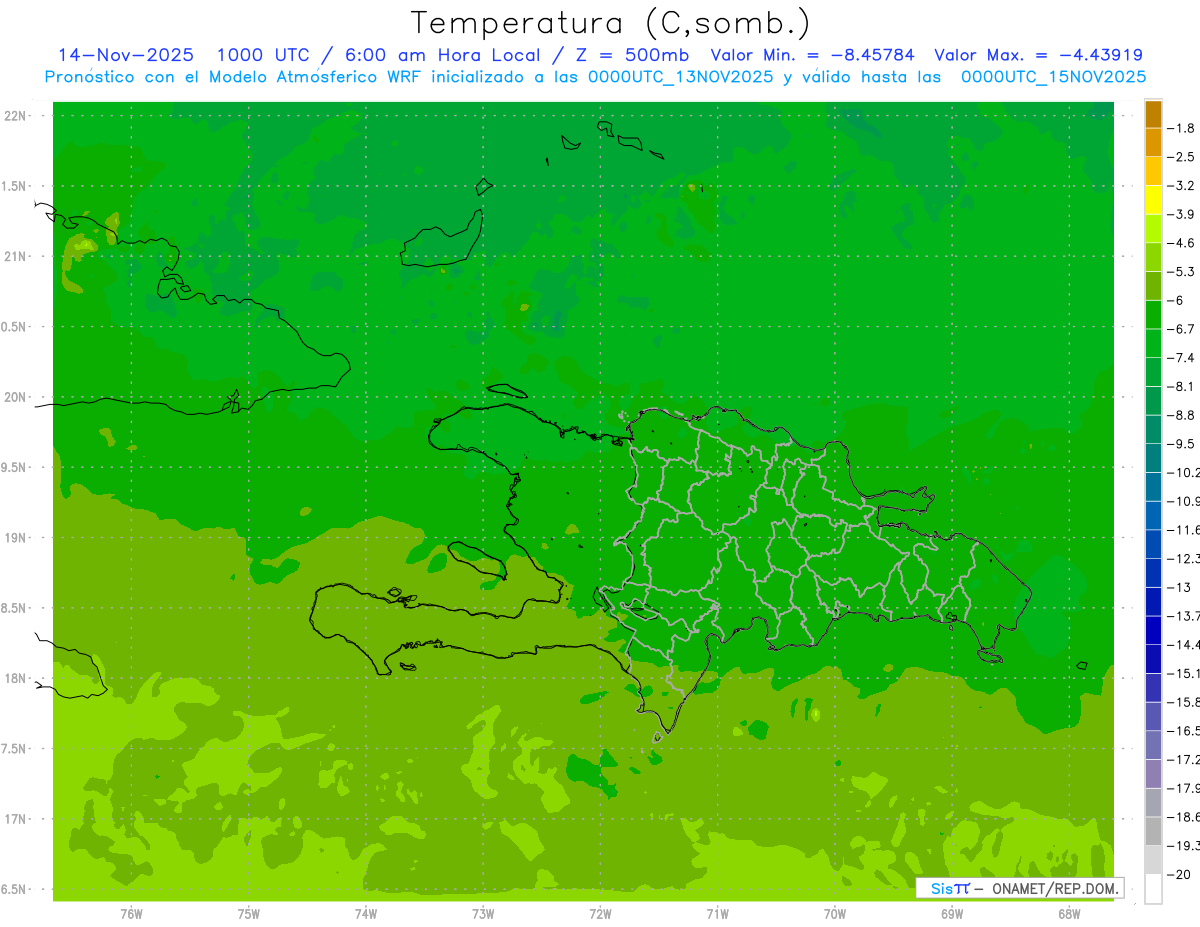Viewport: 1200px width, 927px height.
Task: Click the '68W' longitude axis label
Action: point(1069,914)
